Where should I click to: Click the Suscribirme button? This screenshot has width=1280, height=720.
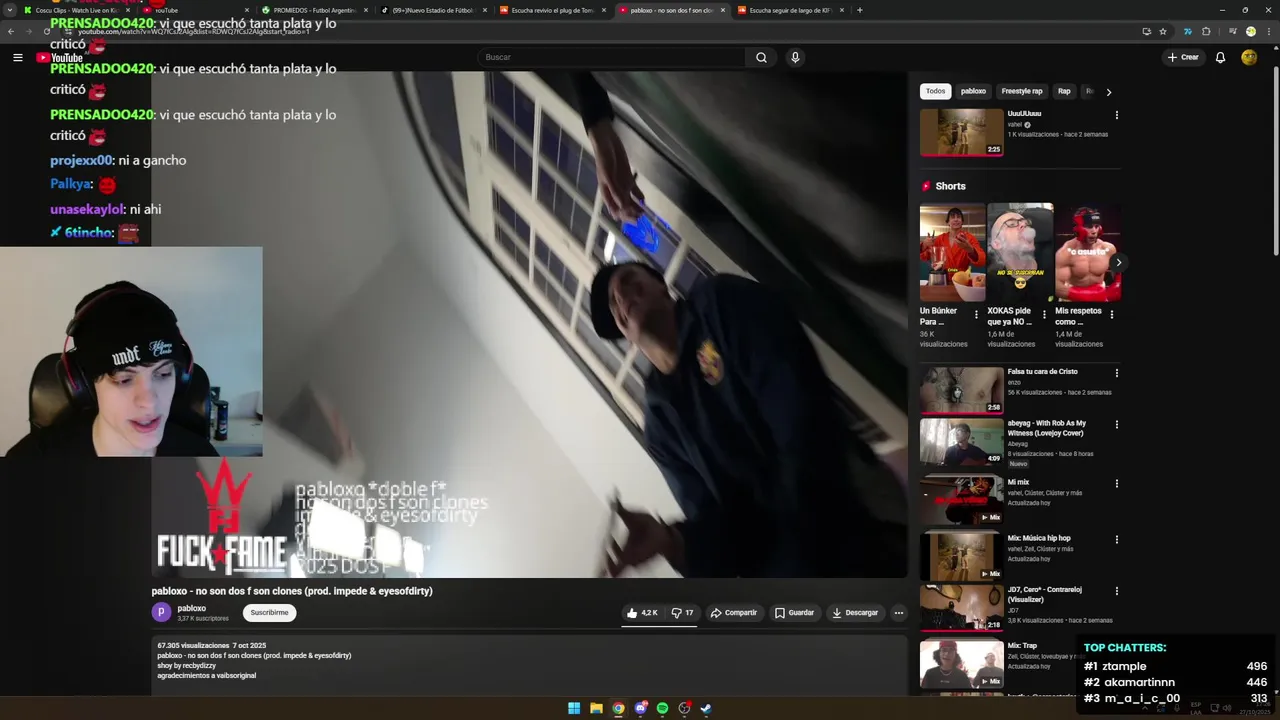click(269, 613)
